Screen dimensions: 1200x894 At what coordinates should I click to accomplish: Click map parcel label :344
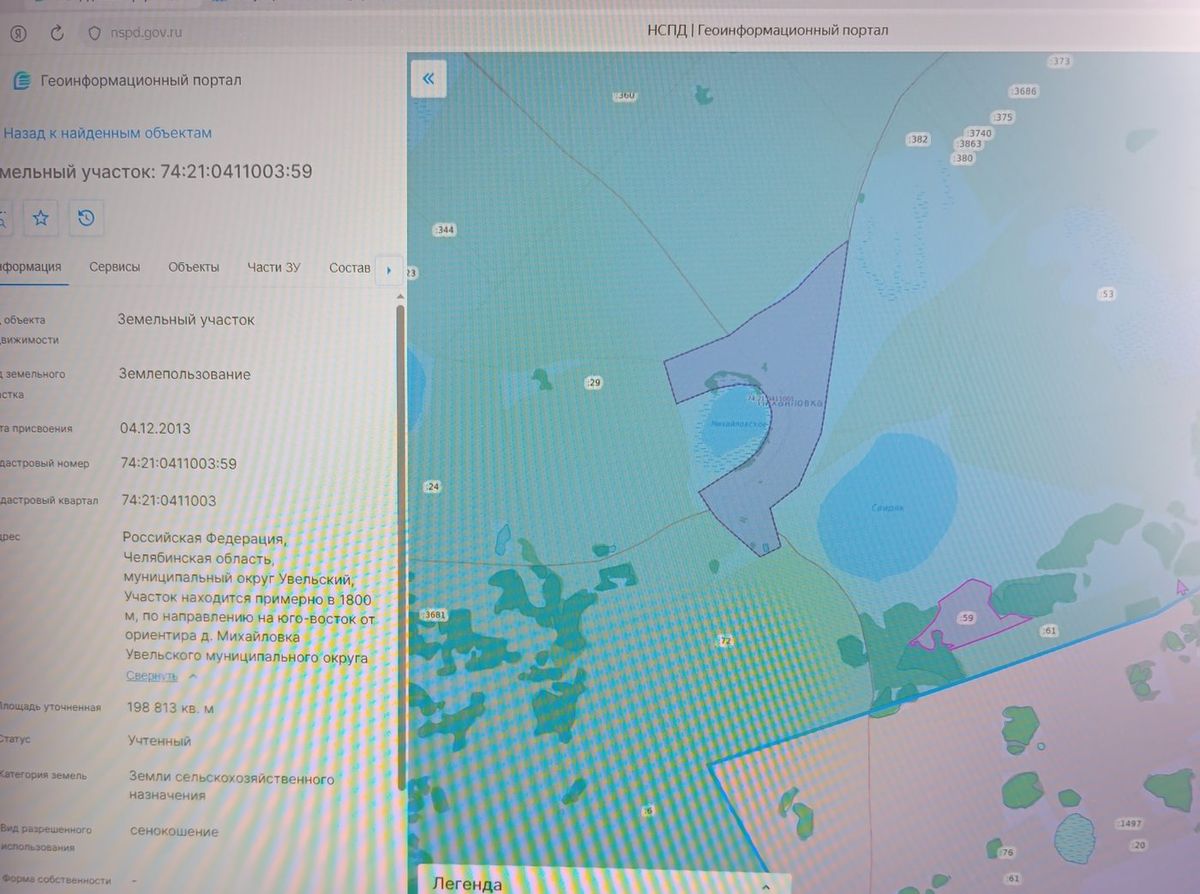pos(445,231)
